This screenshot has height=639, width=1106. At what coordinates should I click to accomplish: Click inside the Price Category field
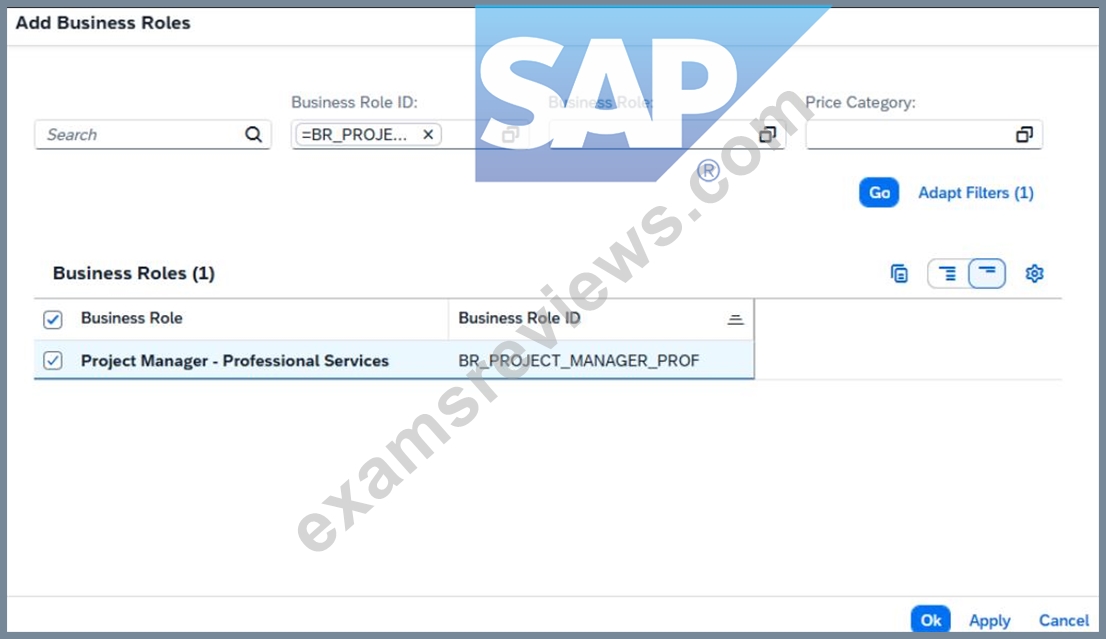(908, 135)
